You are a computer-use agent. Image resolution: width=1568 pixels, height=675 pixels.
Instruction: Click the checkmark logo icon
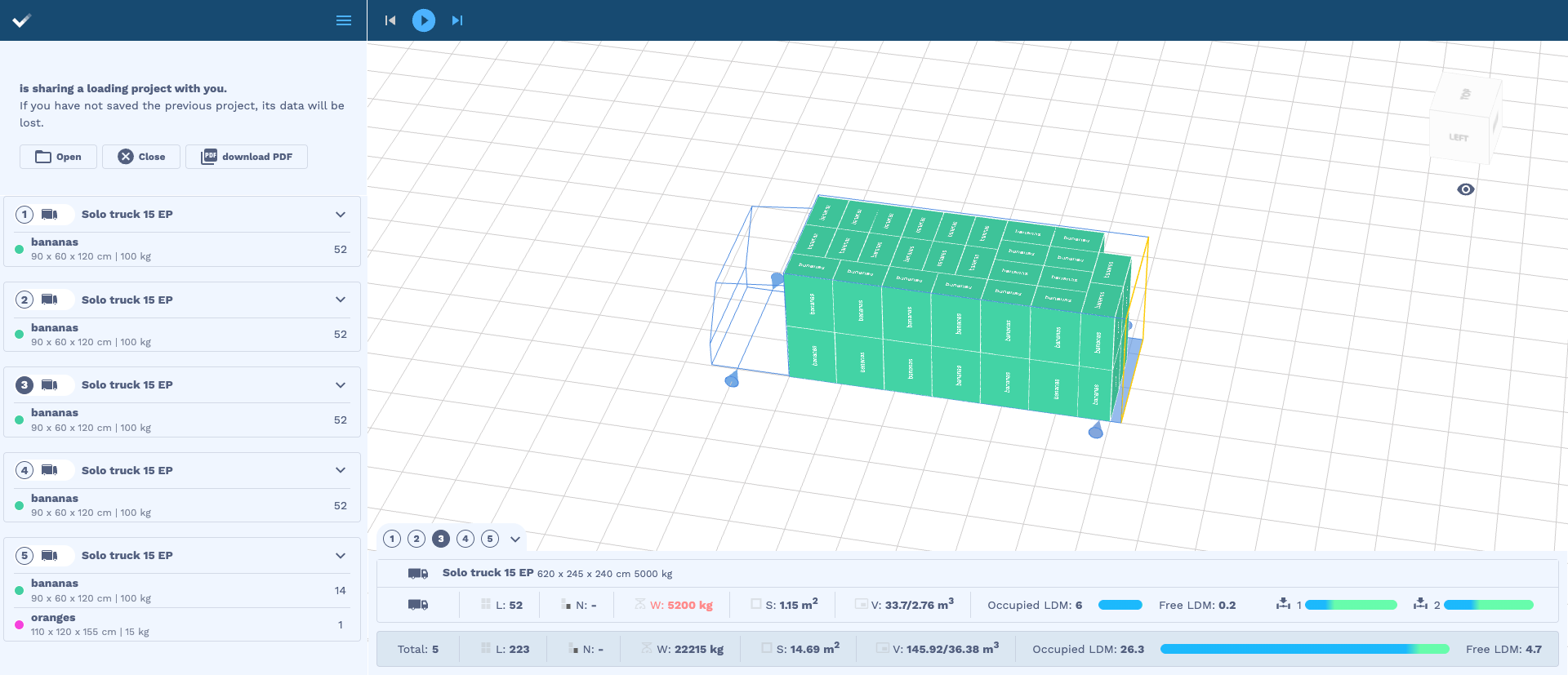click(x=22, y=20)
